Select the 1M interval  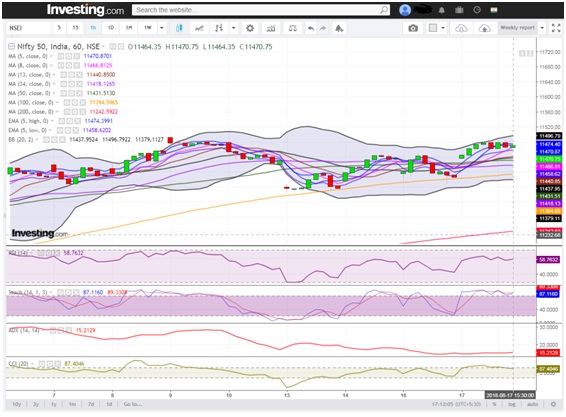129,28
